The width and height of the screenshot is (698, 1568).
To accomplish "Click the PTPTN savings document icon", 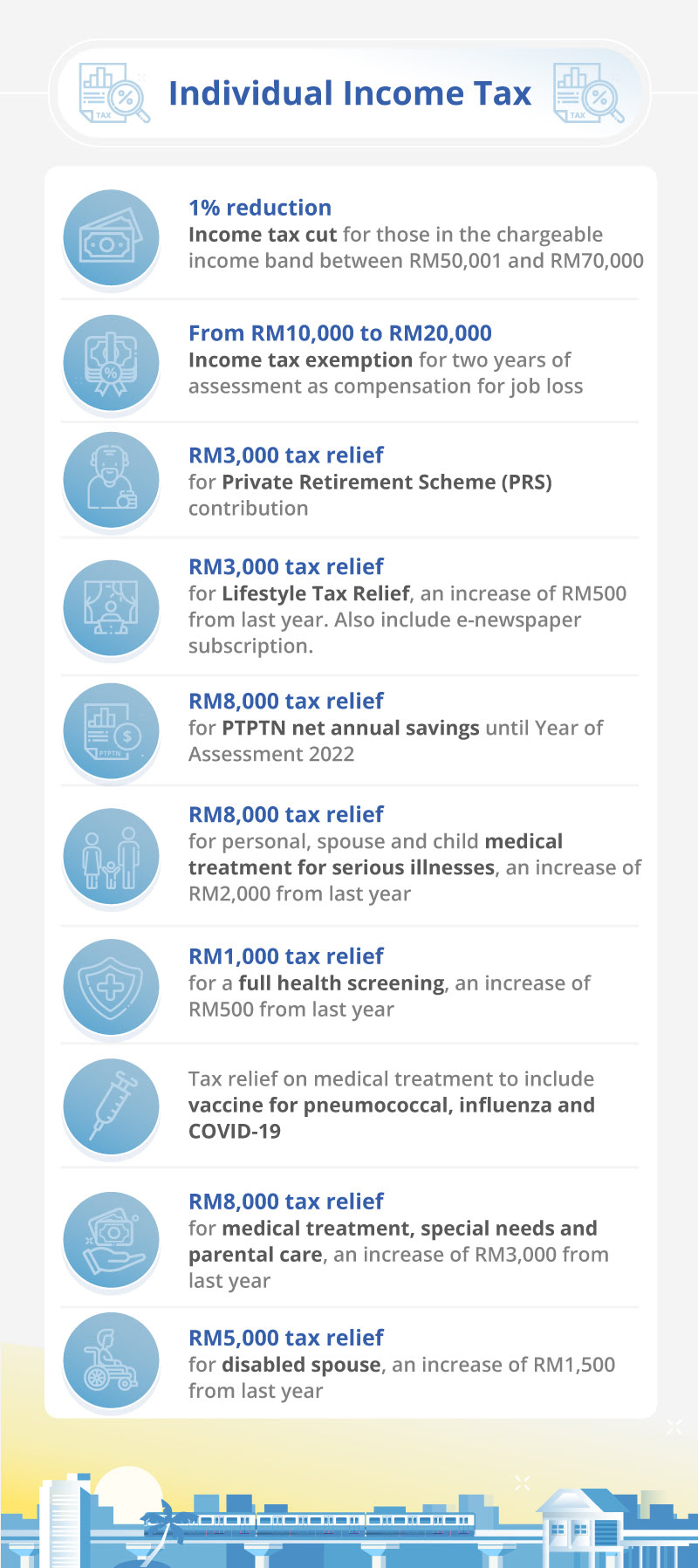I will point(111,731).
